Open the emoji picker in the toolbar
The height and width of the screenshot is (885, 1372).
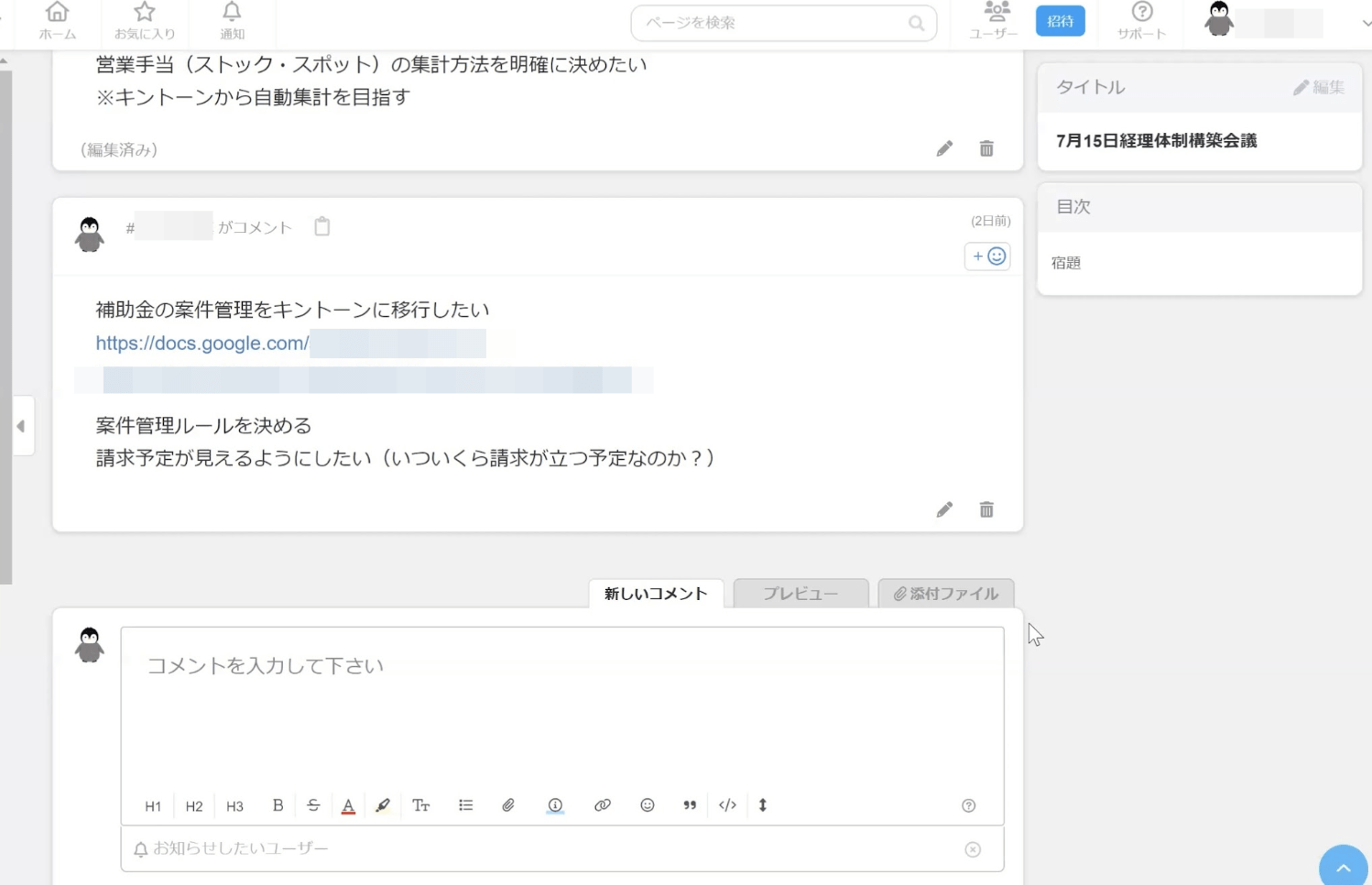(647, 805)
